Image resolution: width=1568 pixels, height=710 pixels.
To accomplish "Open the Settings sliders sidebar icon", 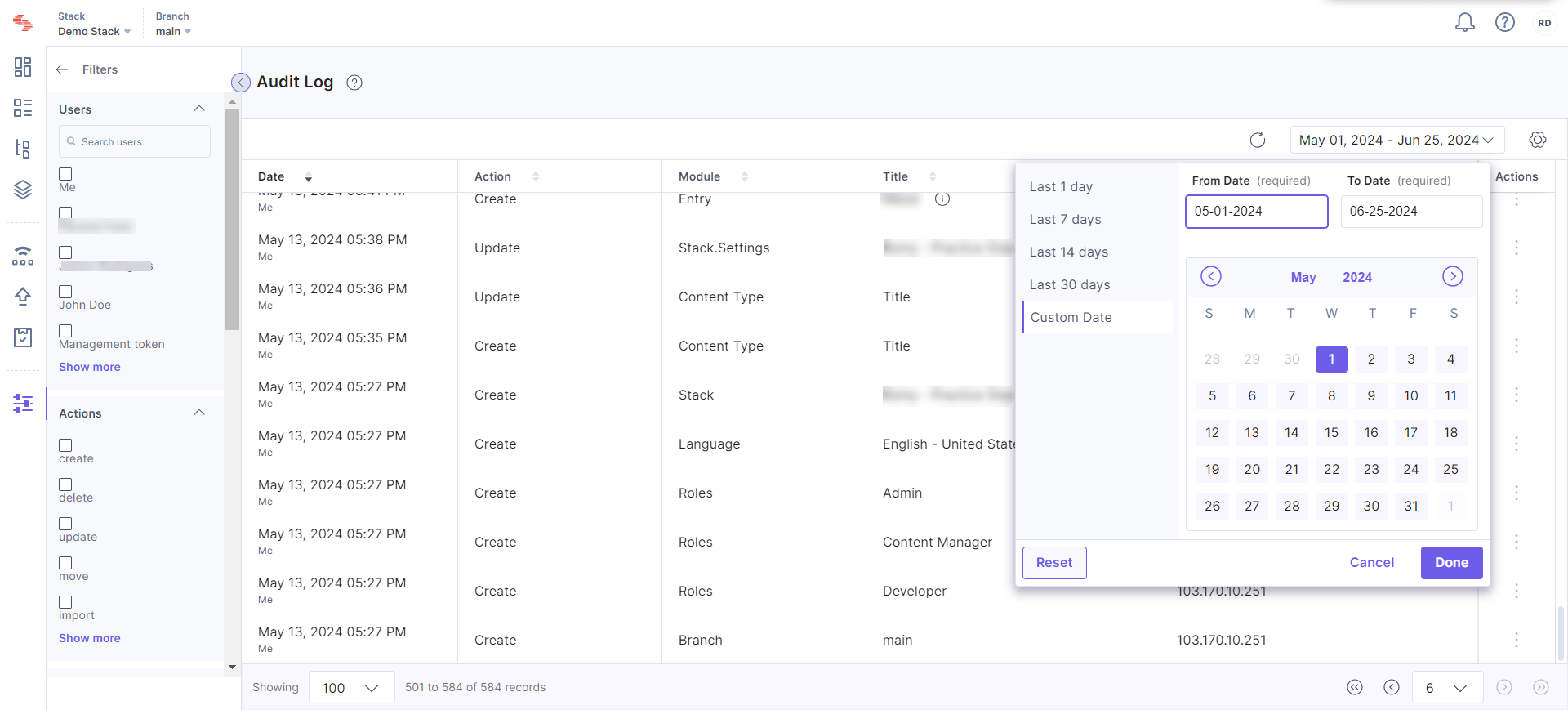I will coord(23,403).
